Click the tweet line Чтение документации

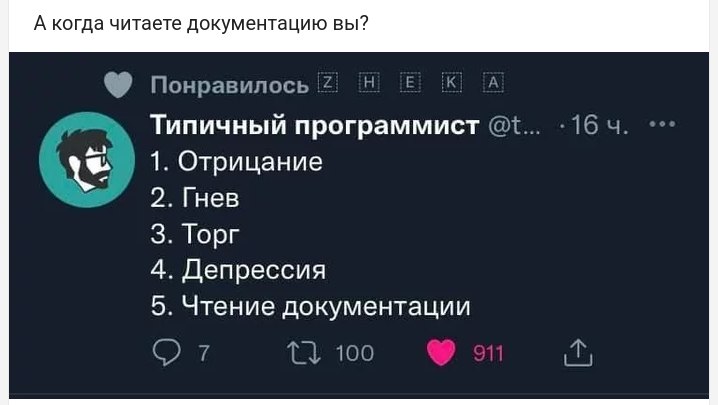pyautogui.click(x=310, y=306)
